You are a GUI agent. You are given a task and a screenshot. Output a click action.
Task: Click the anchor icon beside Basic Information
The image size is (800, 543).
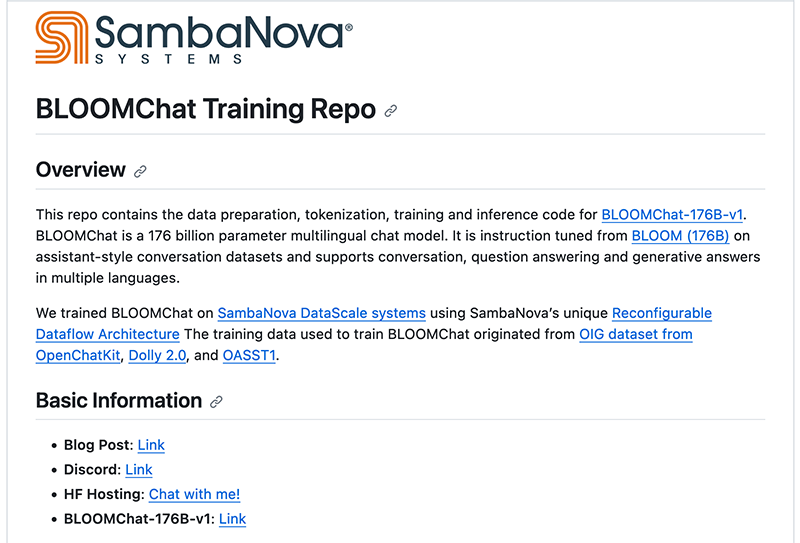coord(216,402)
